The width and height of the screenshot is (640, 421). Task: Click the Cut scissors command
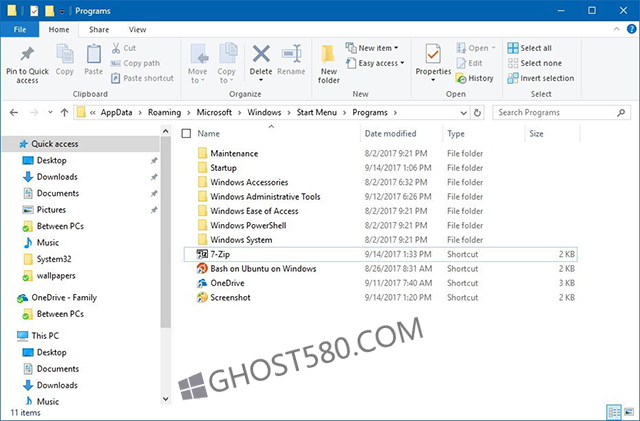pos(124,48)
